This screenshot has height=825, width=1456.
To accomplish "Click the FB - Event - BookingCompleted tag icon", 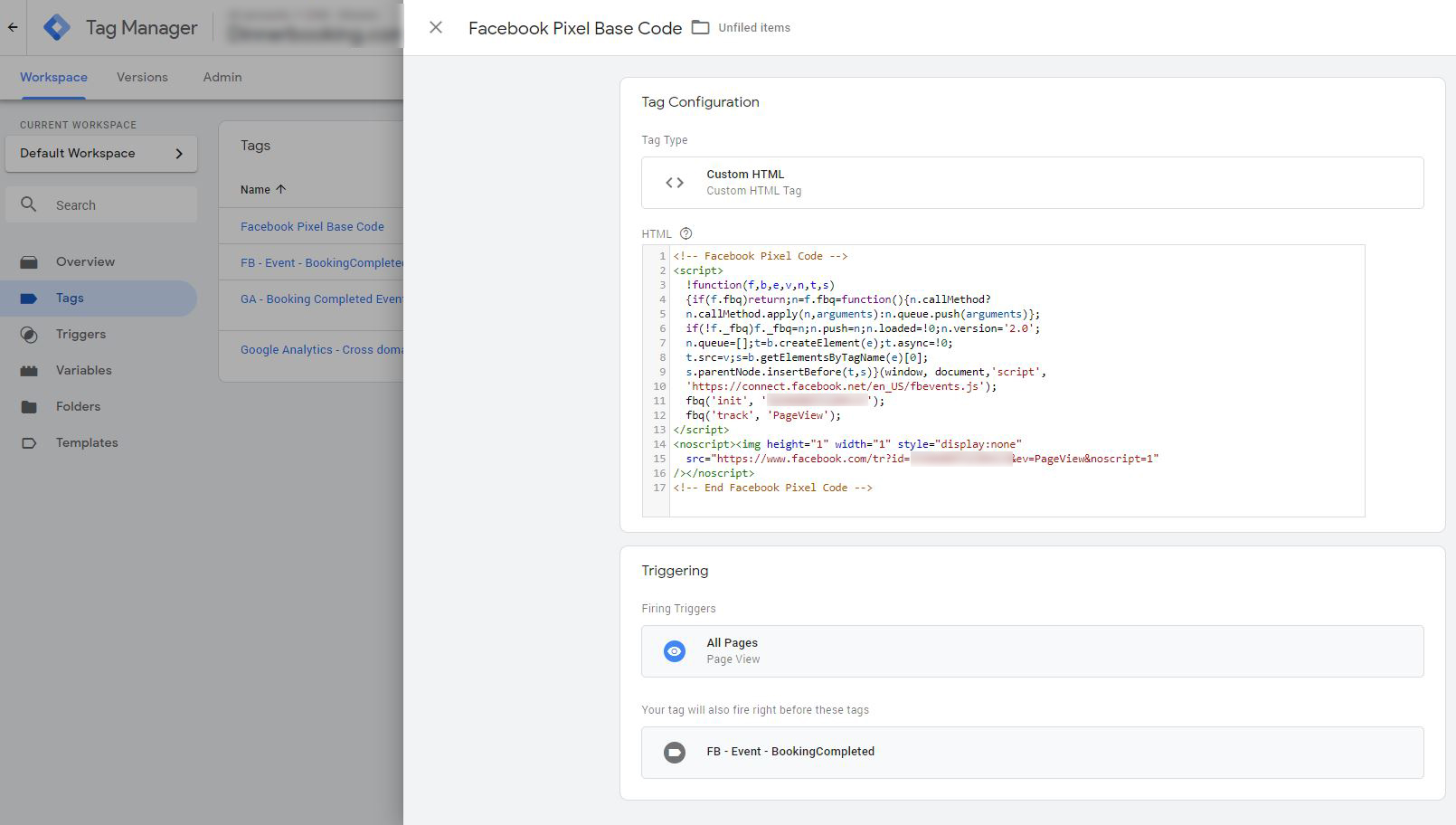I will pyautogui.click(x=675, y=753).
